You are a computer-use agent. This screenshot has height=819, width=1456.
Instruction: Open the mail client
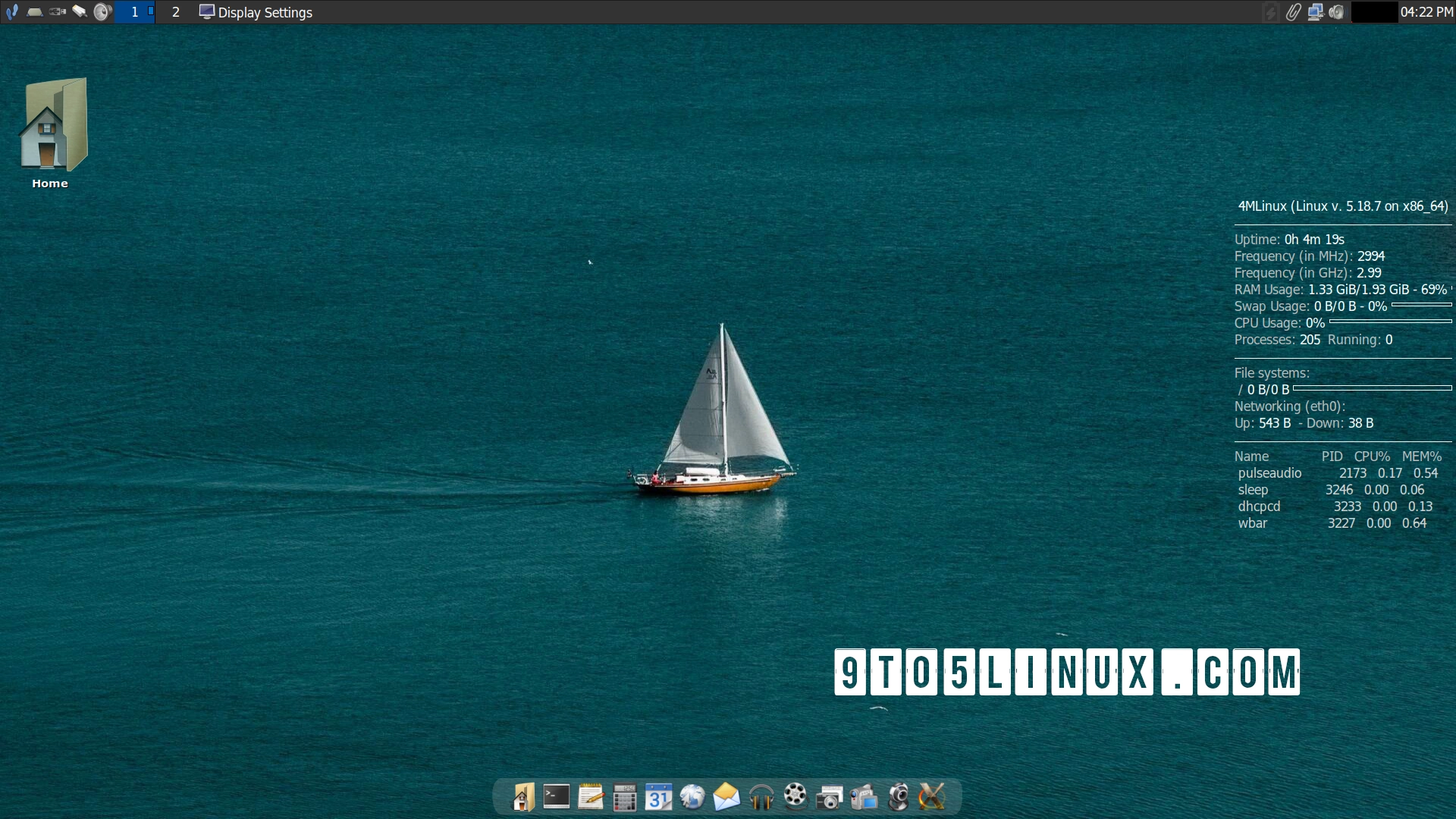727,796
